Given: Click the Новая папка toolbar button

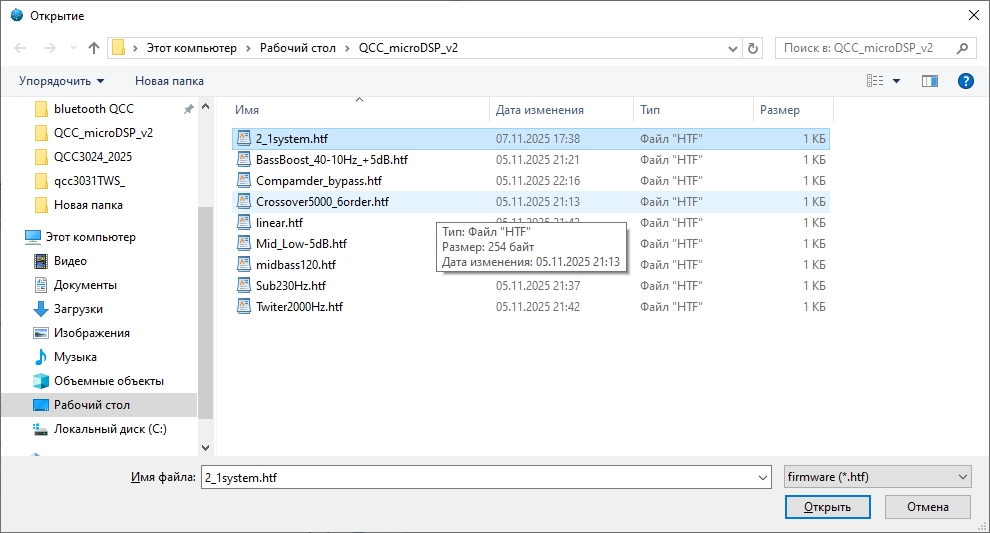Looking at the screenshot, I should coord(169,81).
